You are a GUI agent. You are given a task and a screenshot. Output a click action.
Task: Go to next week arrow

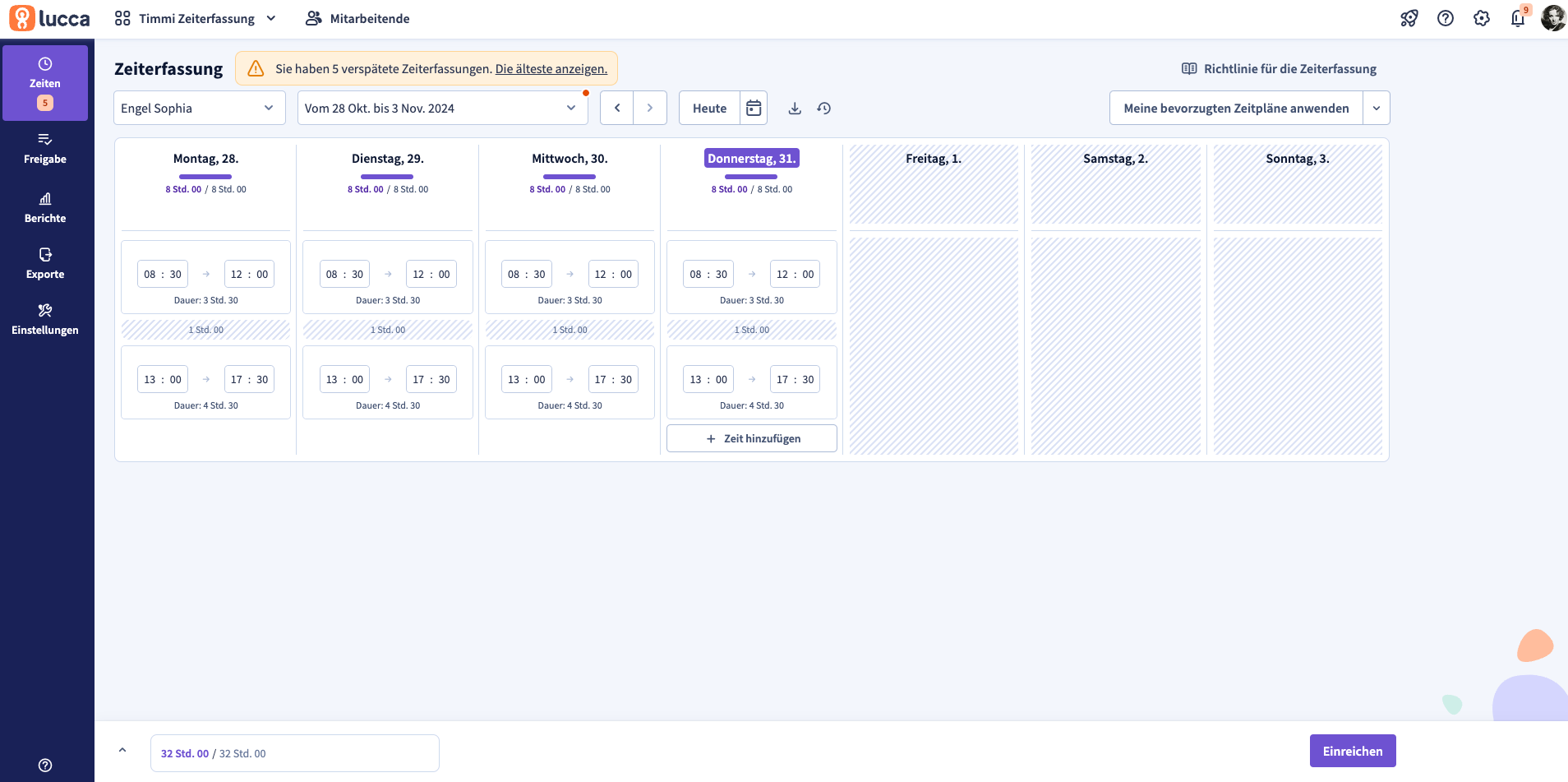(650, 109)
